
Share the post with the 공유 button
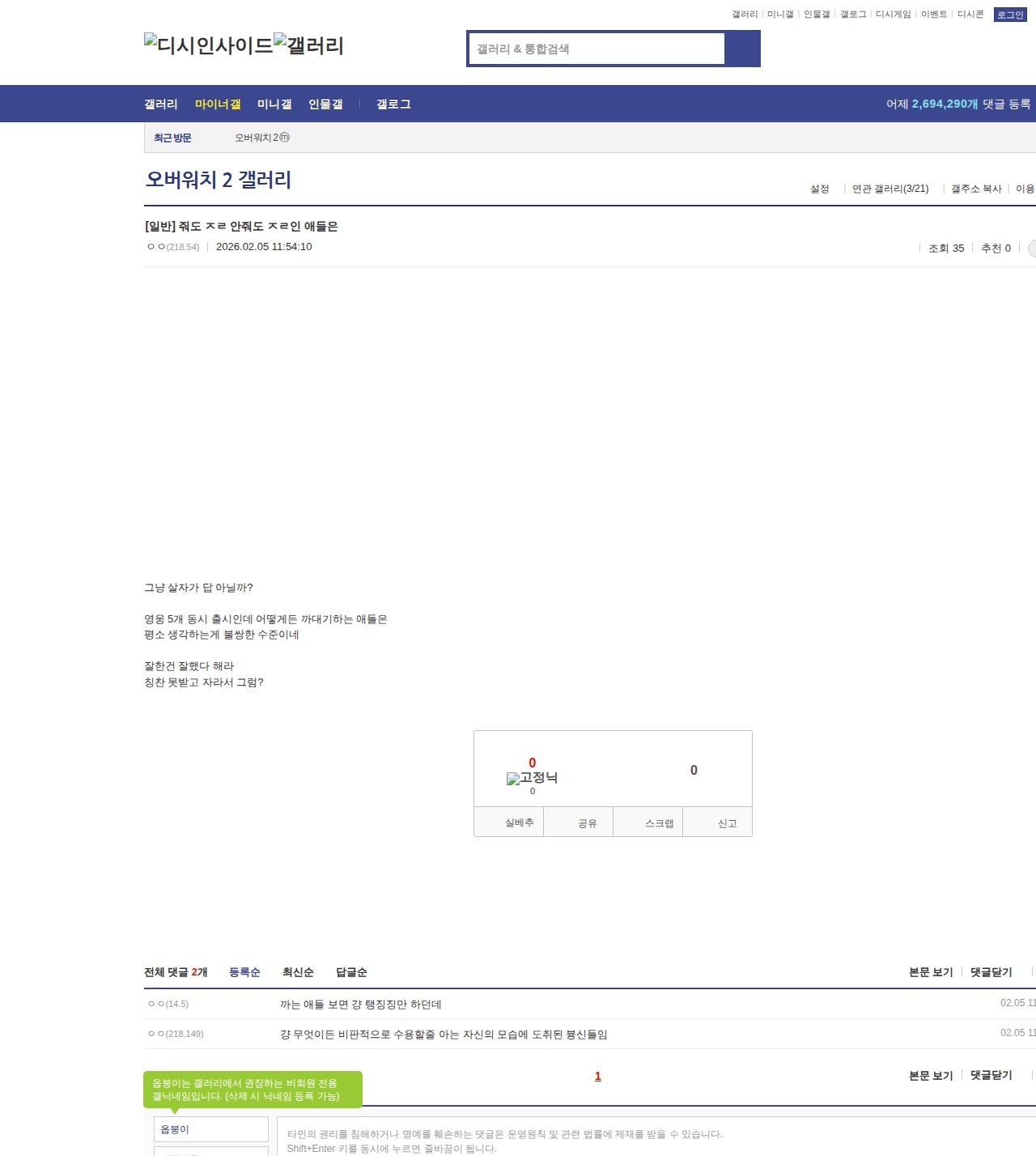(587, 823)
